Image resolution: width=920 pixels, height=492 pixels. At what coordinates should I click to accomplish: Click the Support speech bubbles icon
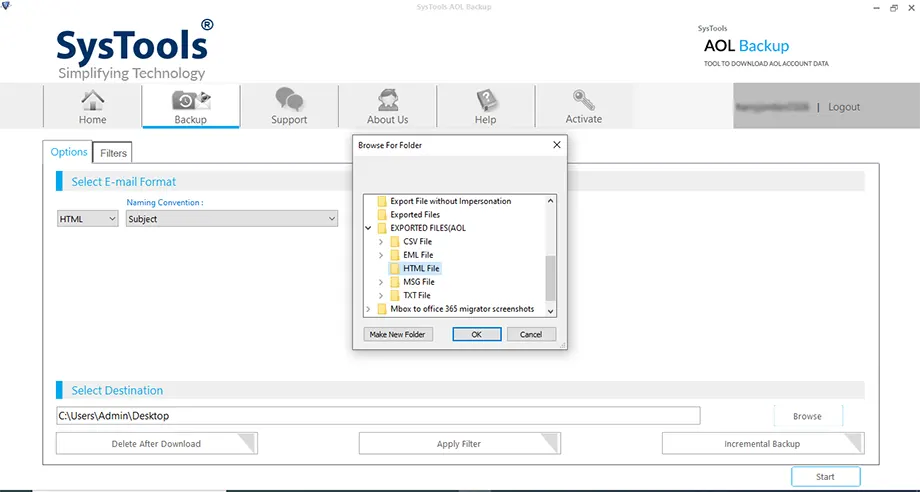pos(289,99)
